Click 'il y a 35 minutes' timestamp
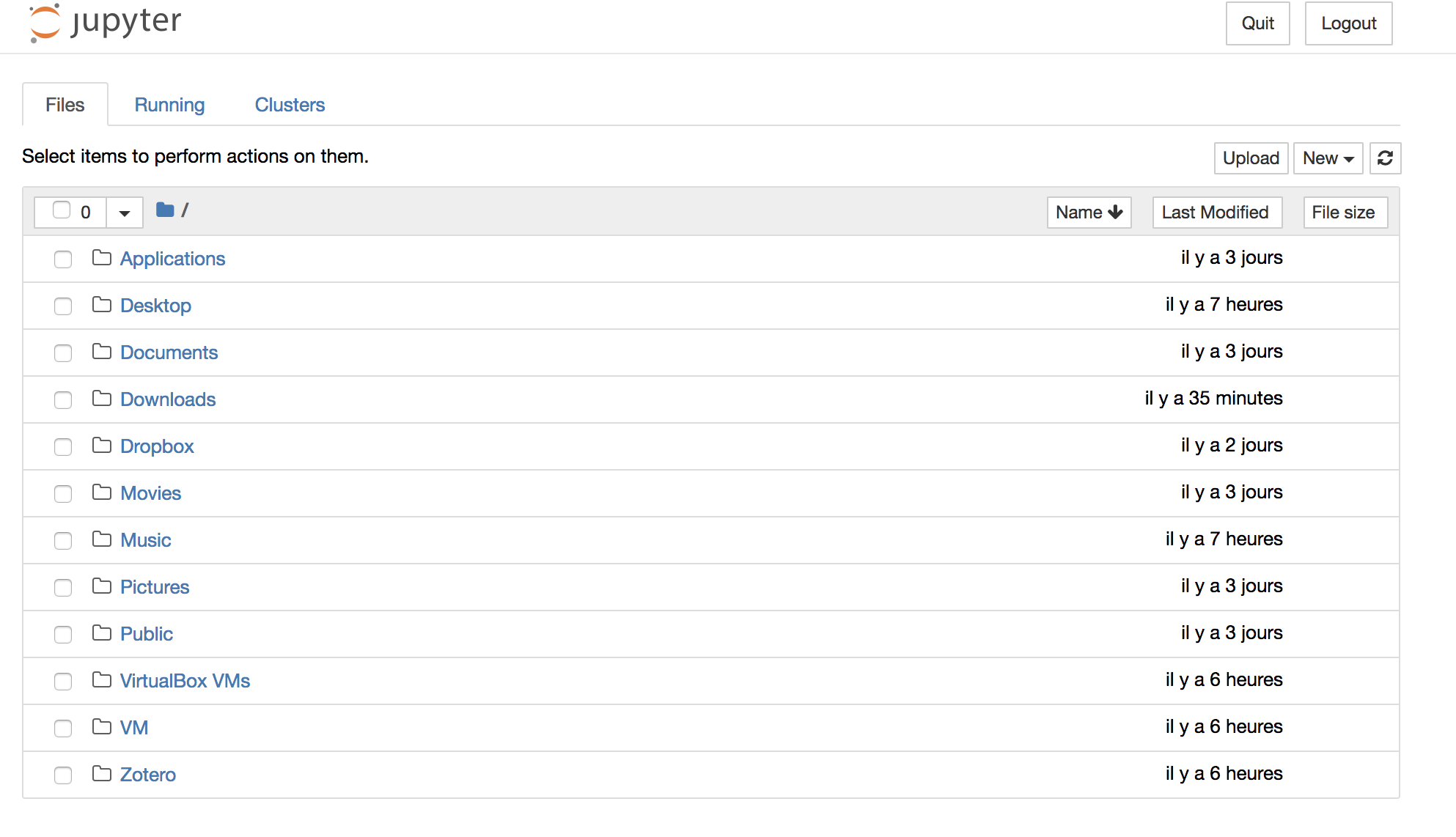Image resolution: width=1456 pixels, height=837 pixels. point(1213,398)
